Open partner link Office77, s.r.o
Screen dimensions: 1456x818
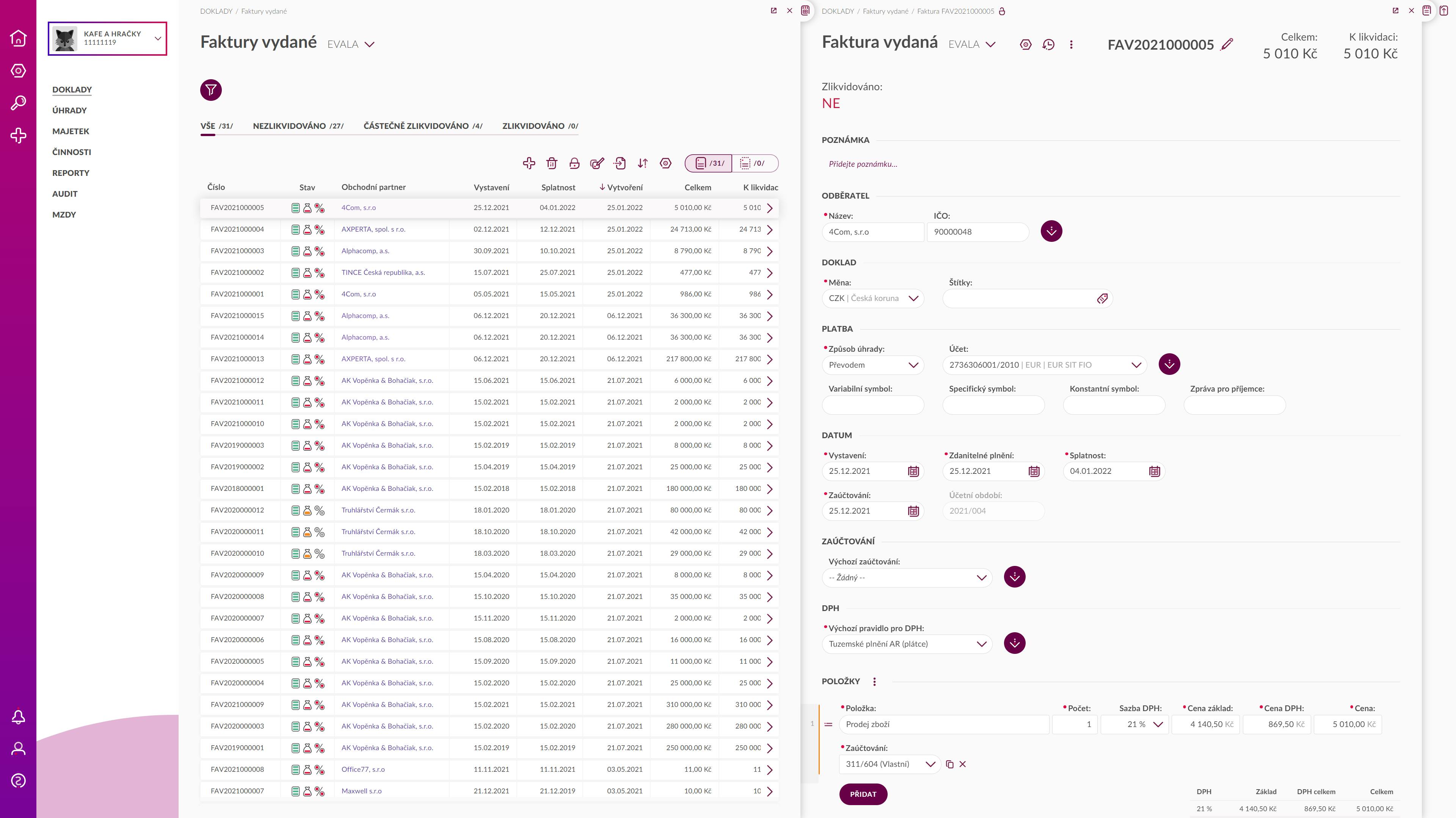tap(363, 769)
